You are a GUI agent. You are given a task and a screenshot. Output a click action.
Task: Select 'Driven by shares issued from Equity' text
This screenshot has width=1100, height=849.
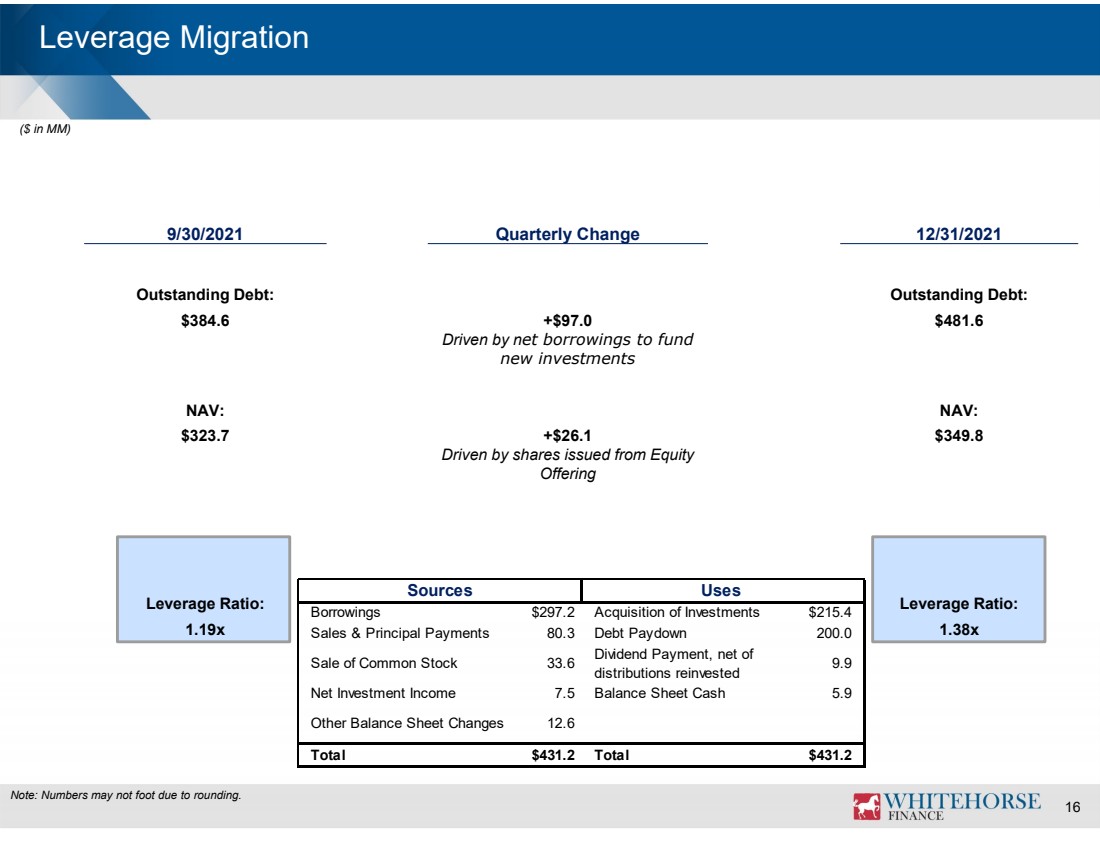point(568,464)
